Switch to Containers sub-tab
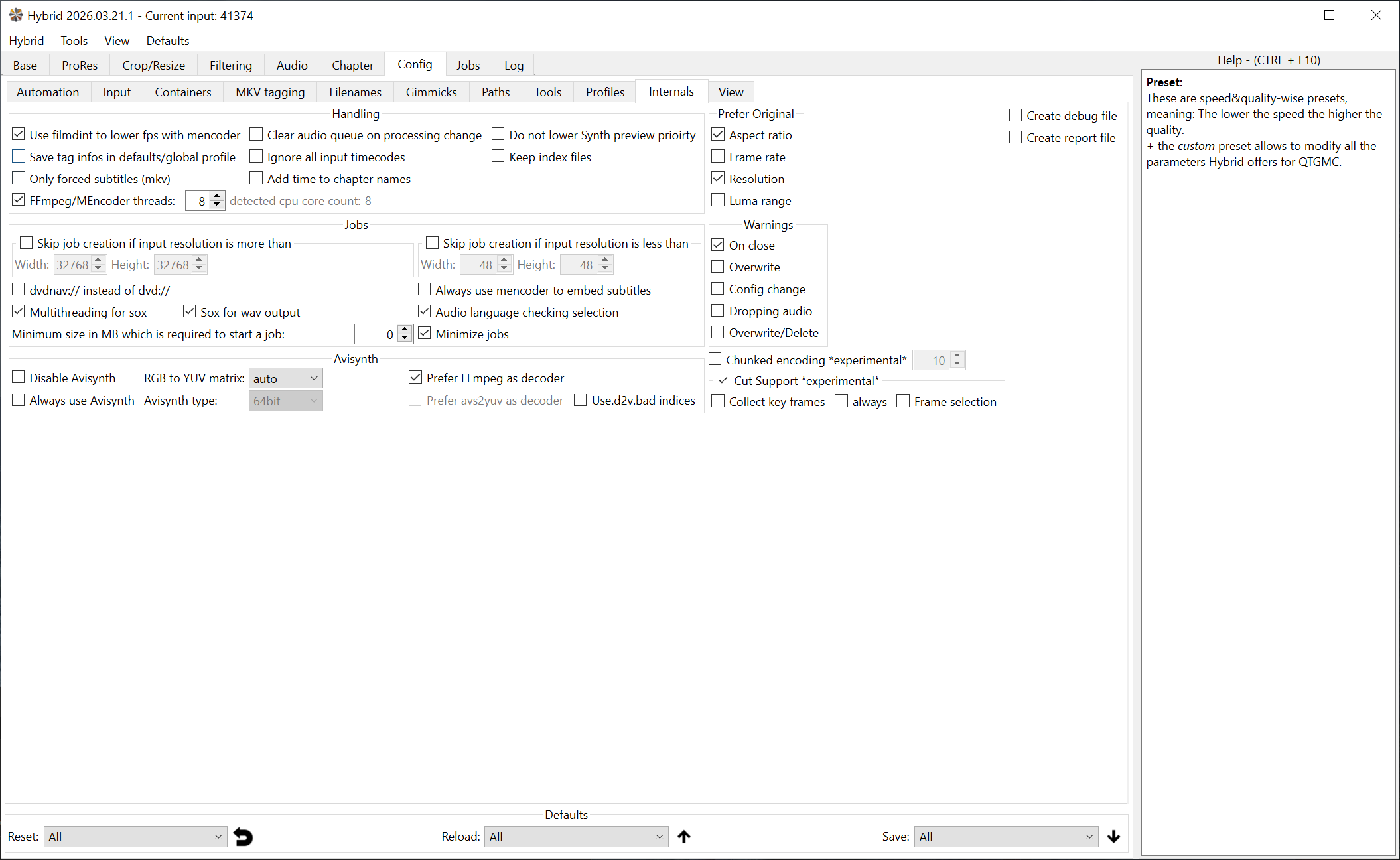Viewport: 1400px width, 860px height. [183, 92]
